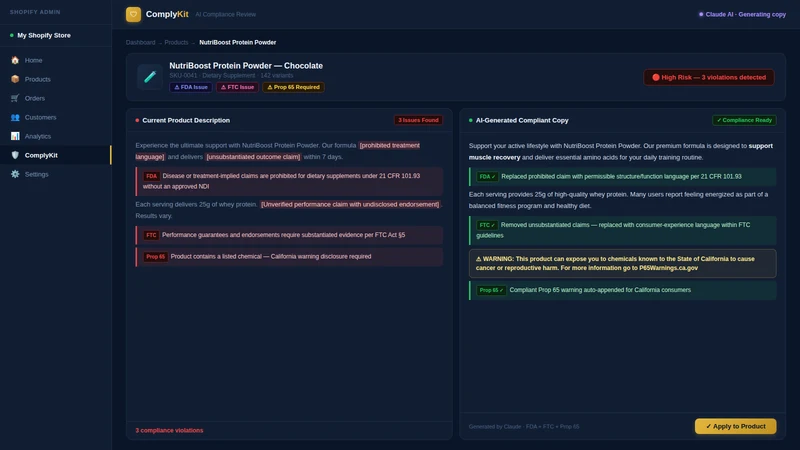Go to Orders page

click(56, 98)
